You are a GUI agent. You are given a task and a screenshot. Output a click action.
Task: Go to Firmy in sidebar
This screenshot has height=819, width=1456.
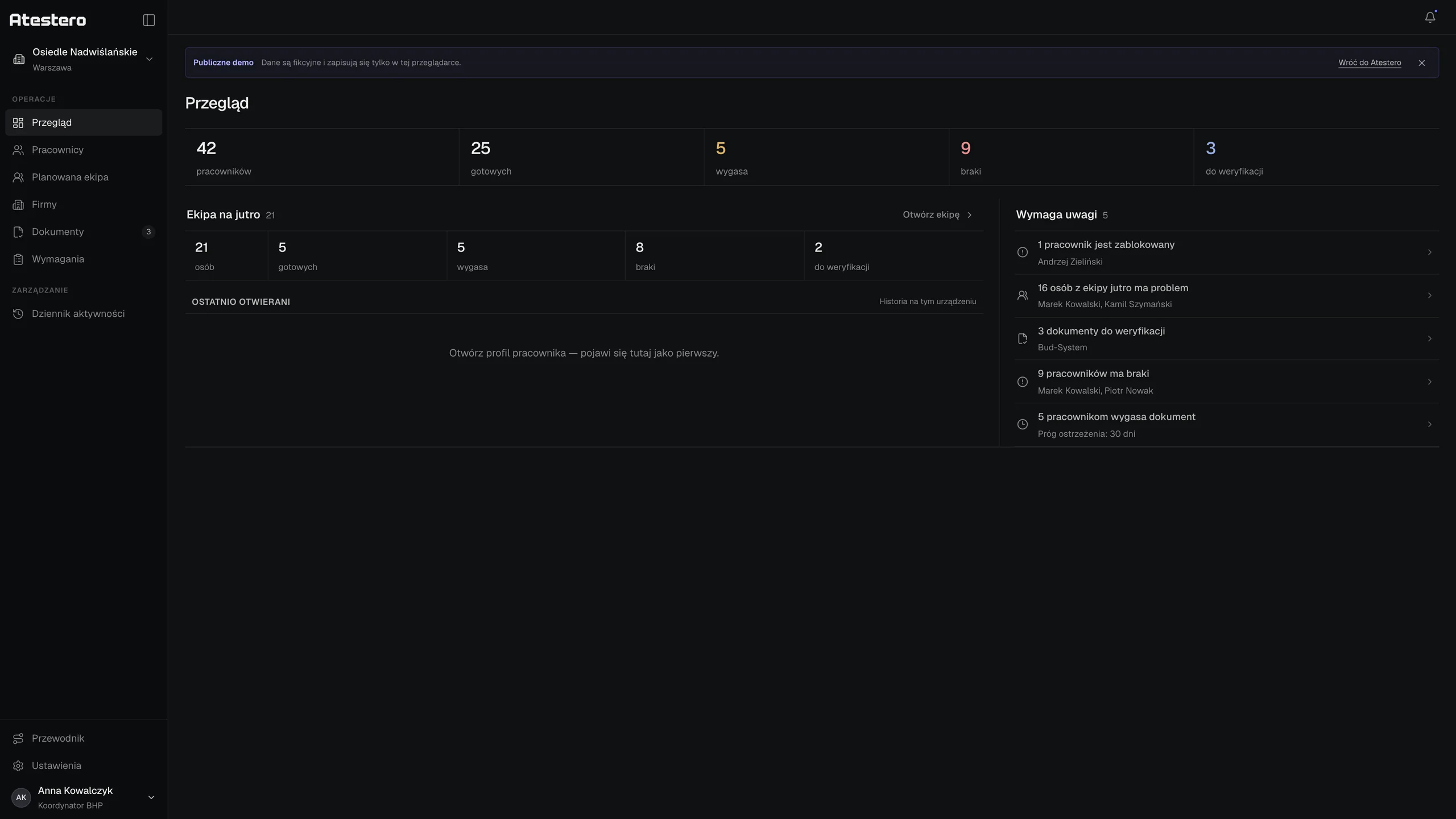[84, 204]
